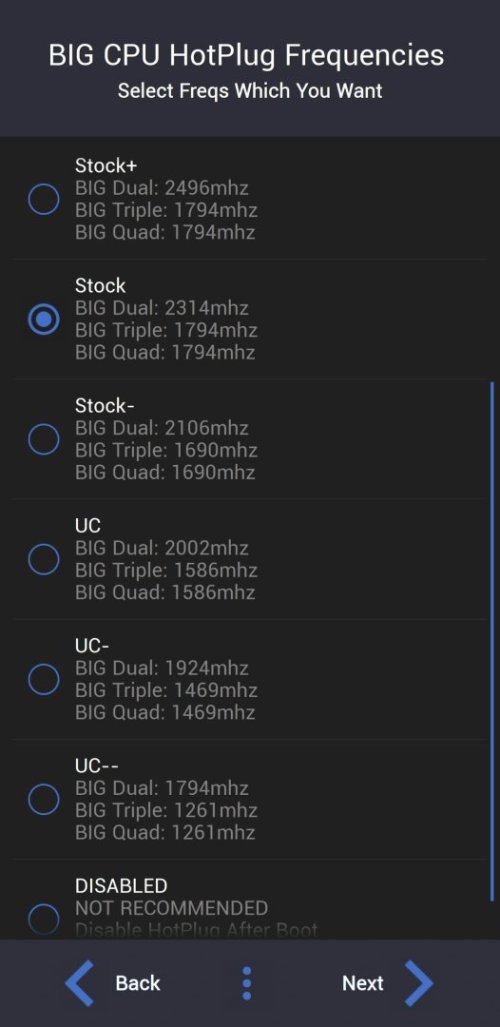Open the three-dot menu in bottom bar
The image size is (500, 1027).
click(247, 983)
